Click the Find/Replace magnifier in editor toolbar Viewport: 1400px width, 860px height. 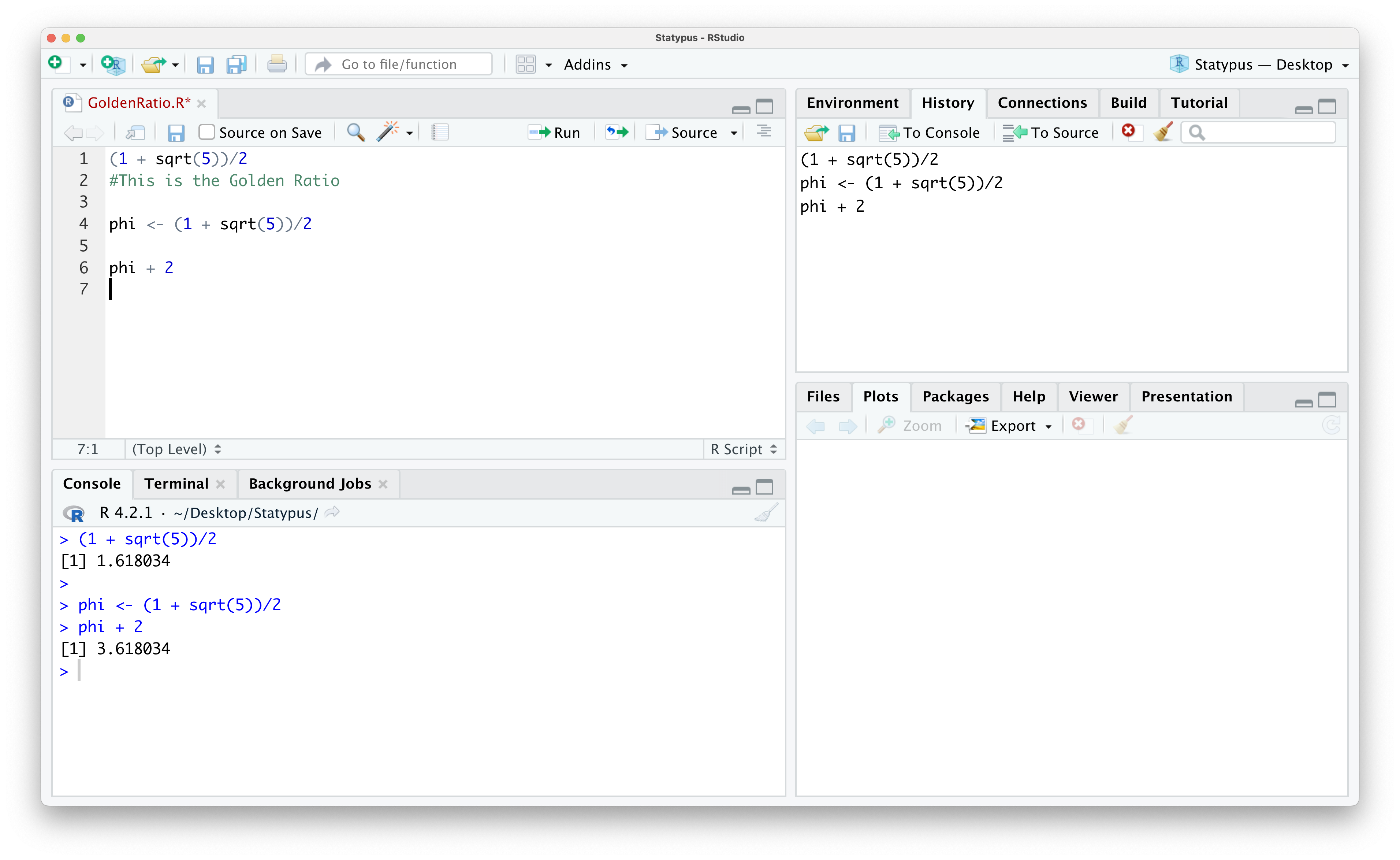point(356,132)
